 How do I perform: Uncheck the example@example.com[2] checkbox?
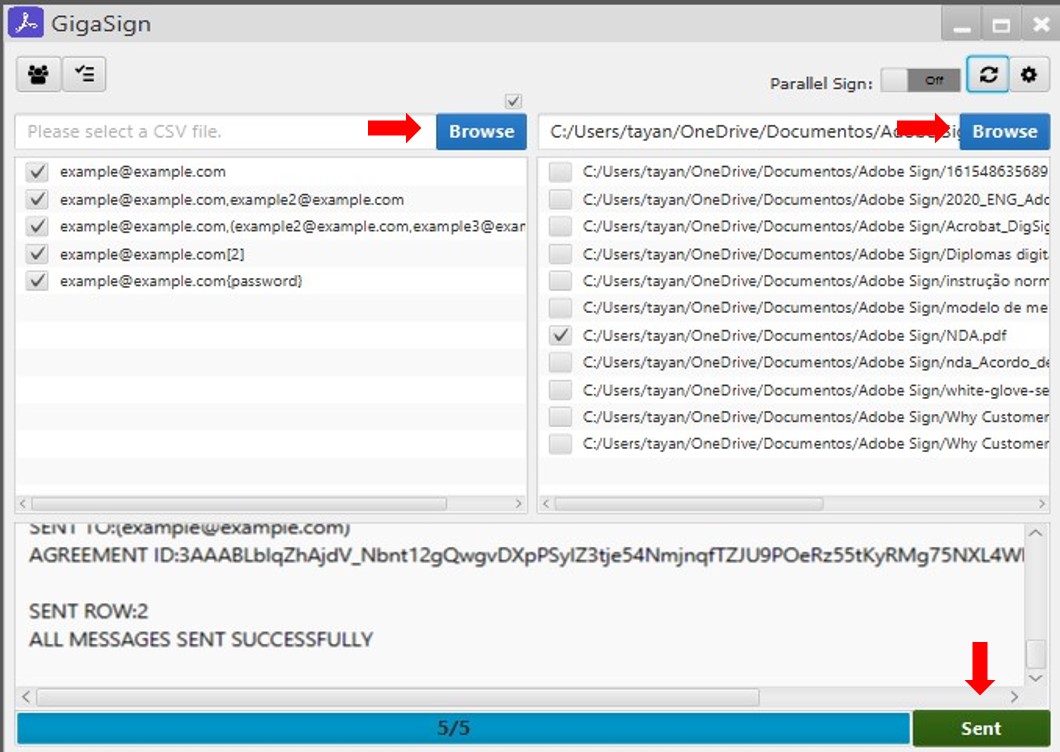pos(37,254)
